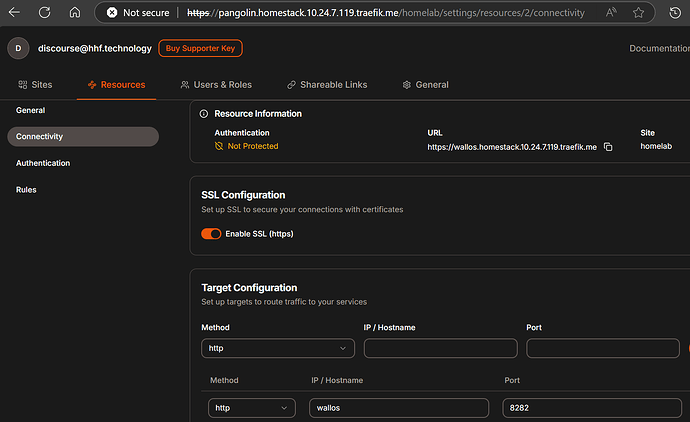
Task: Disable the Enable SSL (https) toggle
Action: tap(211, 234)
